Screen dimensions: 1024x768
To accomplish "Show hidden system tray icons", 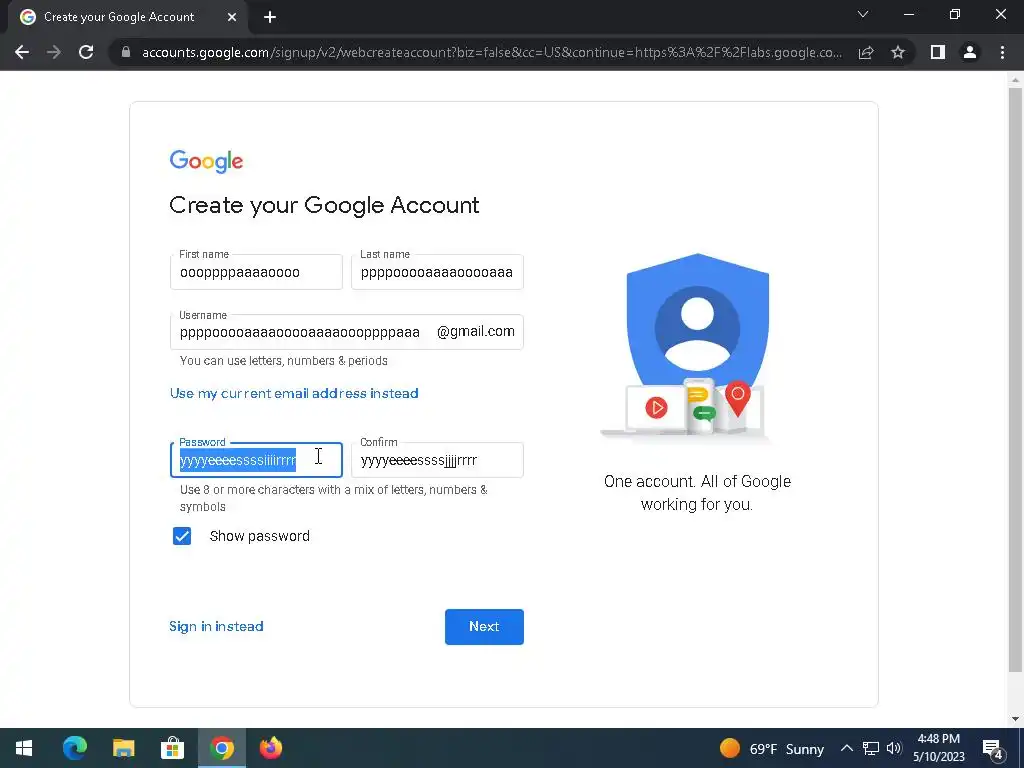I will click(846, 748).
